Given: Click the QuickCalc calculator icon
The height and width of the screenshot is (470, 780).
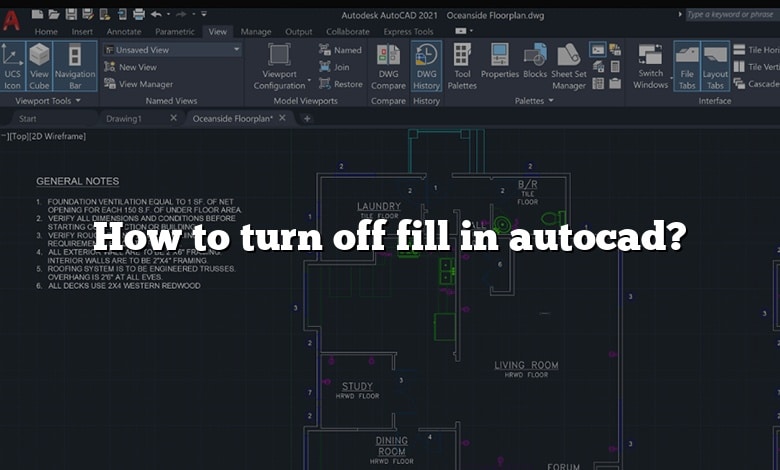Looking at the screenshot, I should pos(615,67).
